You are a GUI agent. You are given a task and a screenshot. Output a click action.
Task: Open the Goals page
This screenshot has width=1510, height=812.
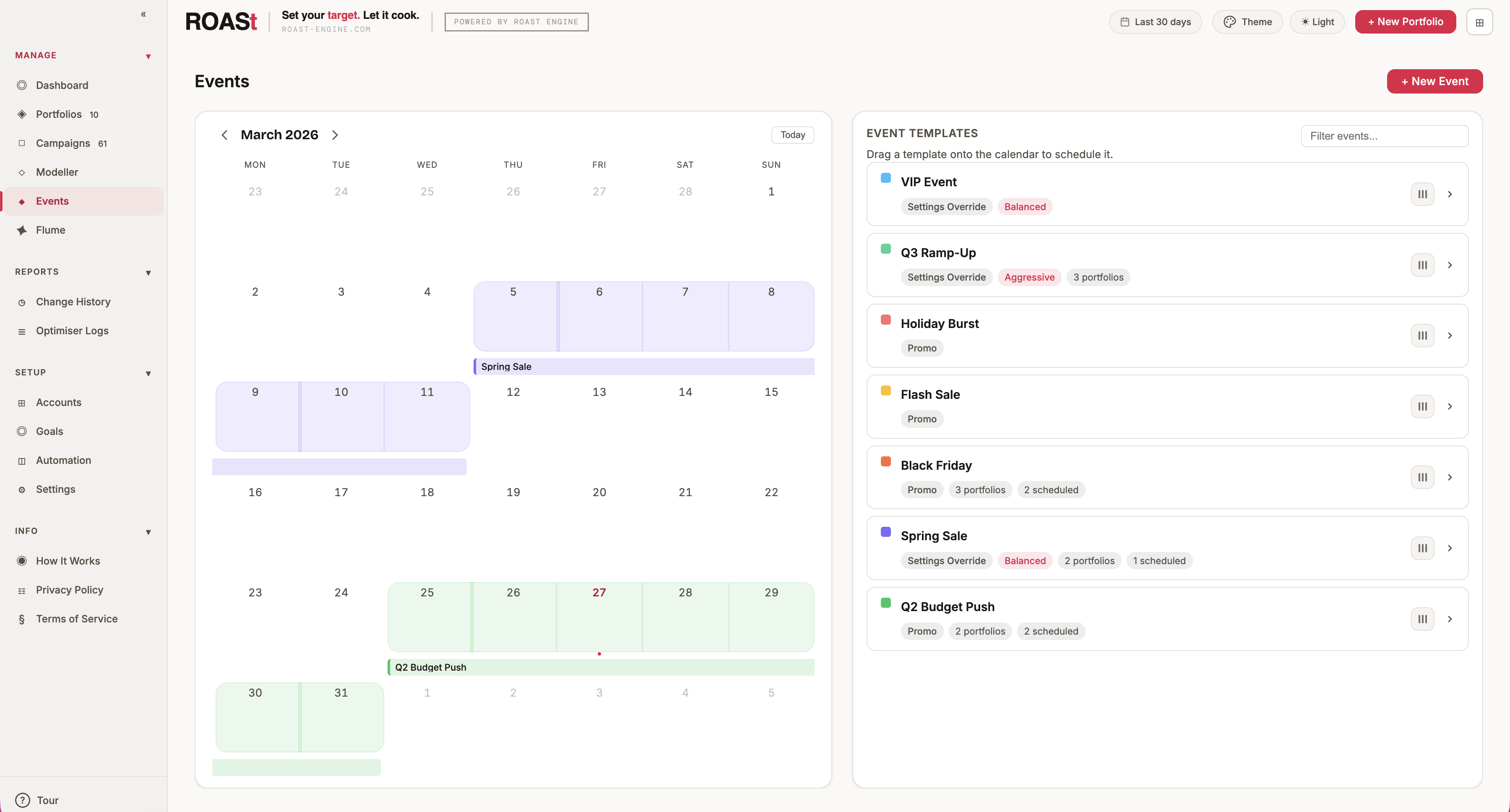(49, 431)
